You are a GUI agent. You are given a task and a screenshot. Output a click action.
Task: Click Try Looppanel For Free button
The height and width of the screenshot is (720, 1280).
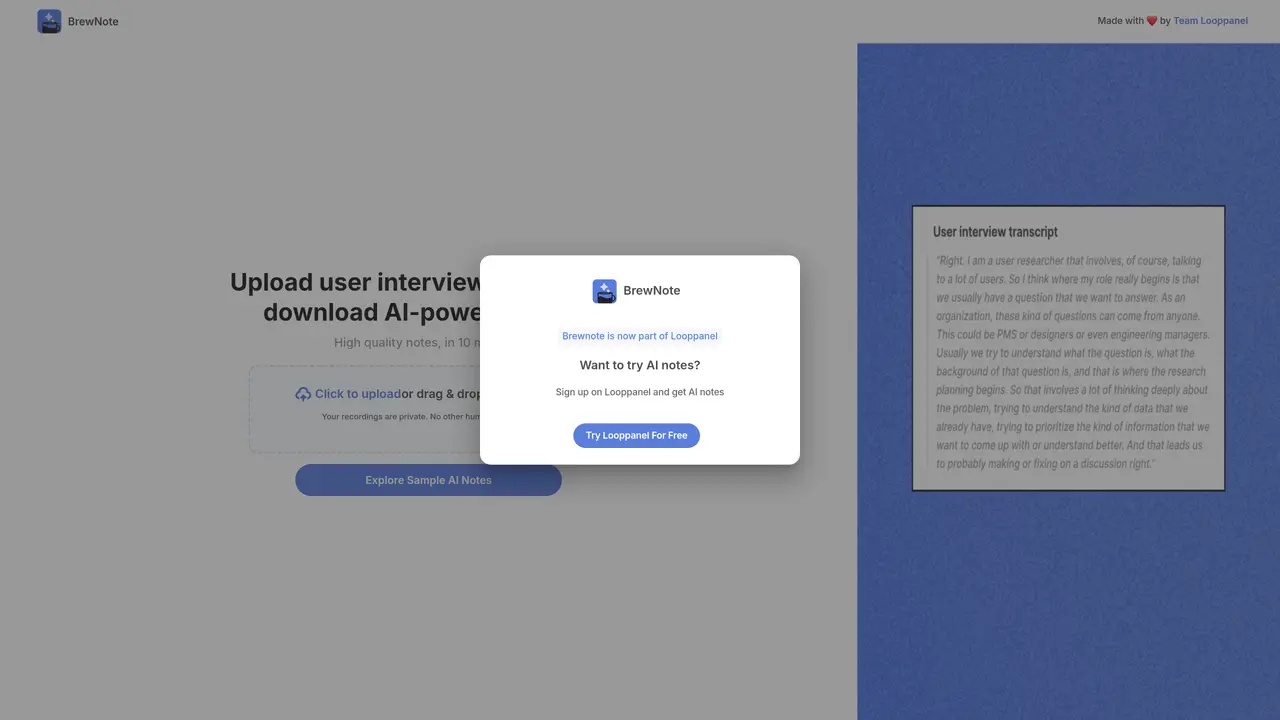point(636,436)
